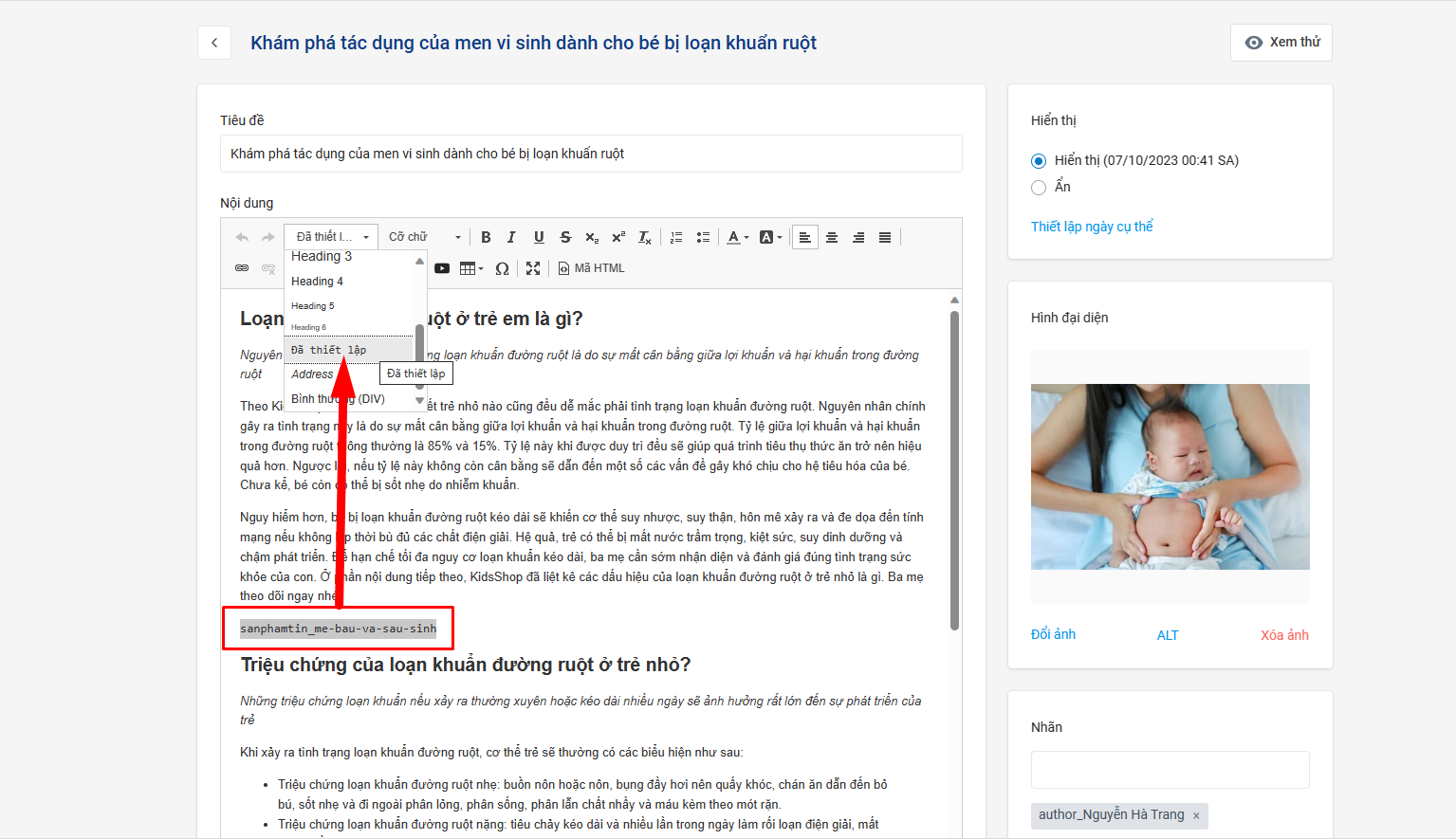Click Xóa ảnh link
Viewport: 1456px width, 839px height.
pos(1284,635)
